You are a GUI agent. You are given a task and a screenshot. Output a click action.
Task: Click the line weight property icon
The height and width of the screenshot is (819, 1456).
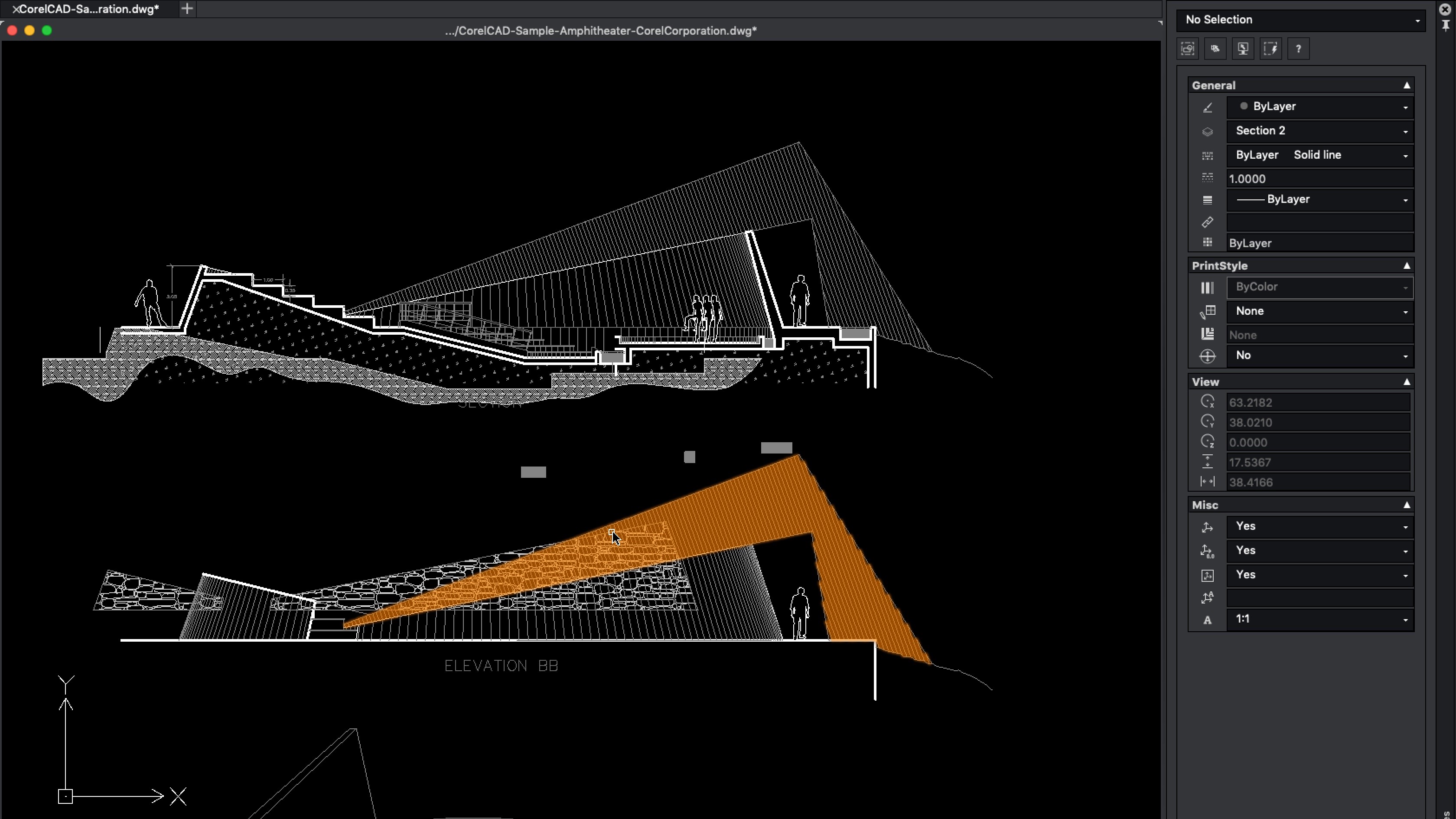[1207, 200]
